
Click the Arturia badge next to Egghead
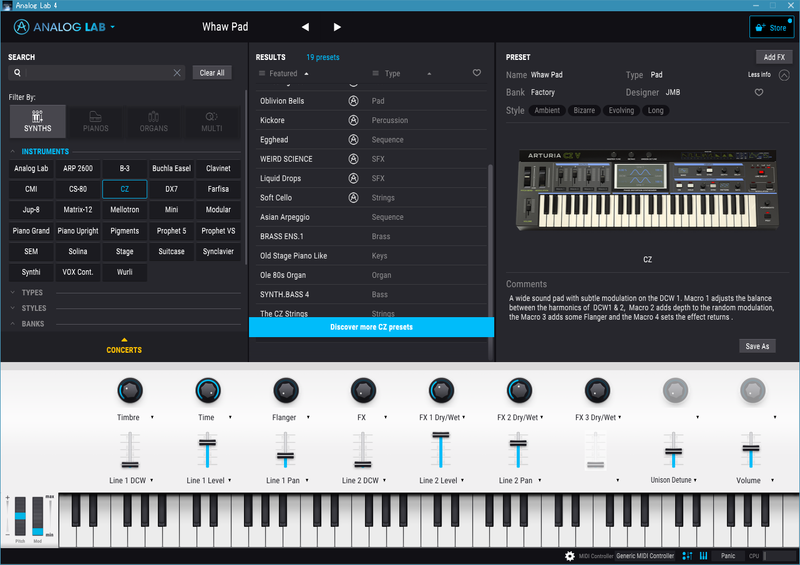[353, 140]
